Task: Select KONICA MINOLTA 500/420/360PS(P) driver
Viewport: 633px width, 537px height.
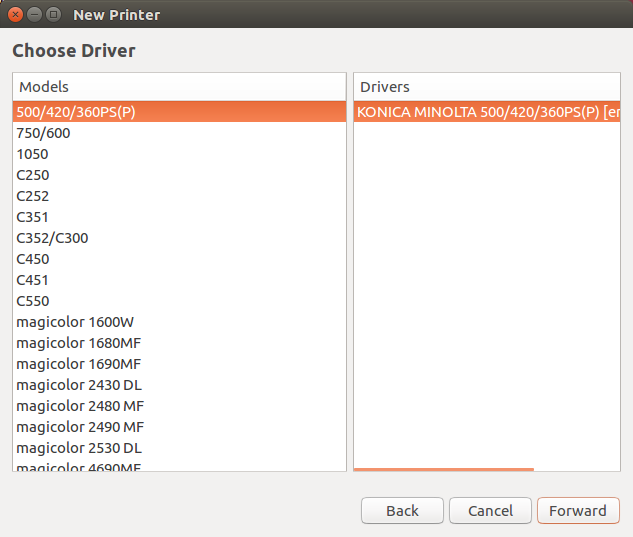Action: [487, 112]
